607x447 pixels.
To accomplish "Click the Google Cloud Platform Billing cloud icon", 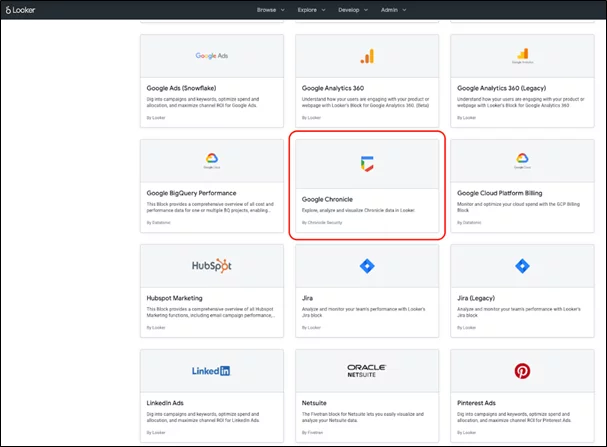I will (523, 160).
